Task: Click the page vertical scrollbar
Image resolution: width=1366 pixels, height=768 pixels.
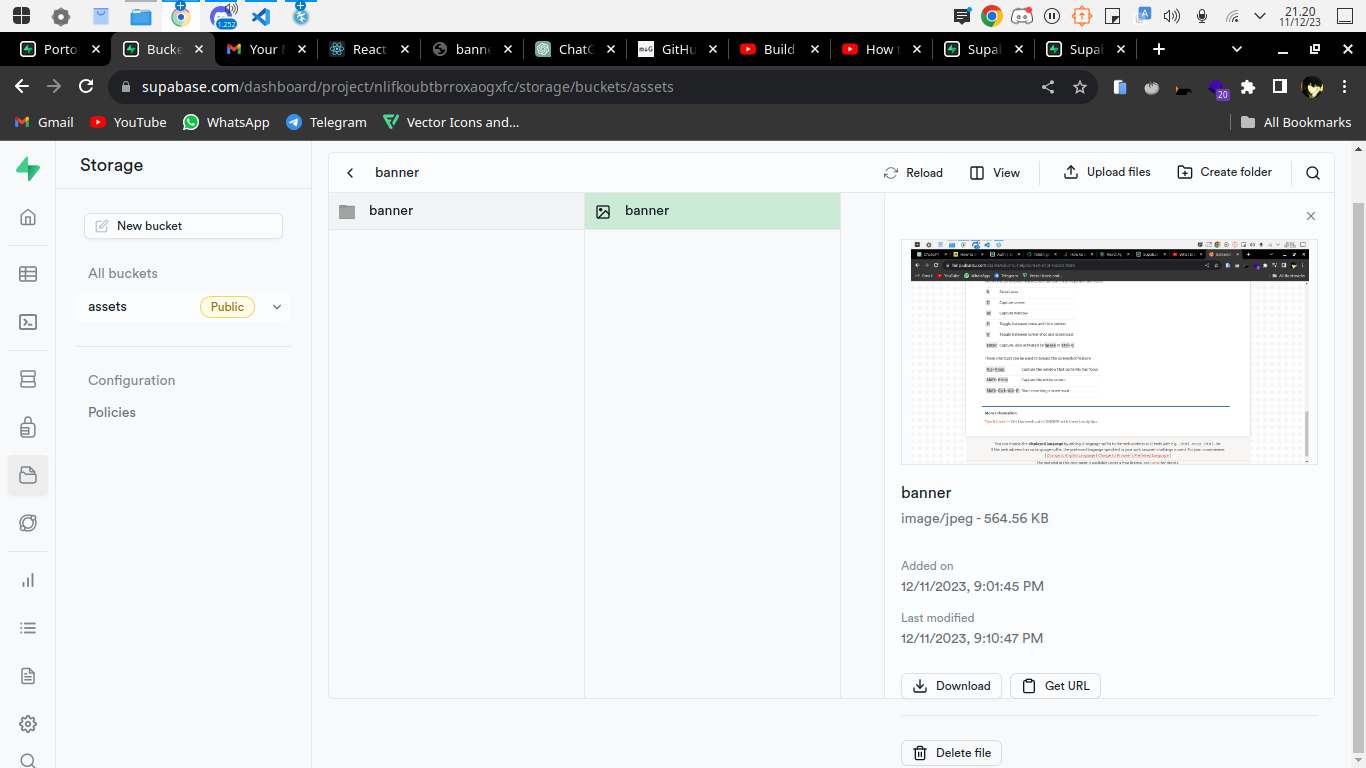Action: click(1358, 476)
